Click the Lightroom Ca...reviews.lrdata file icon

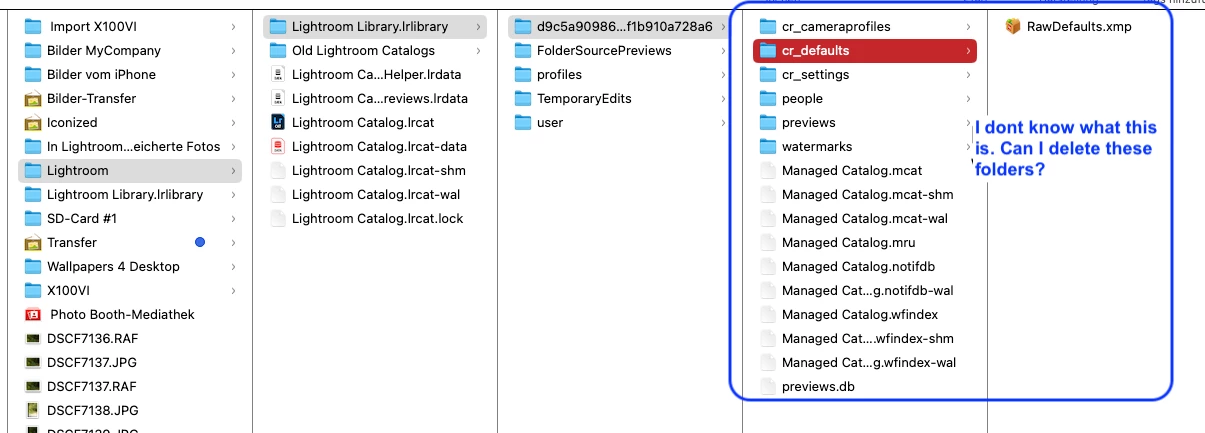pyautogui.click(x=277, y=98)
